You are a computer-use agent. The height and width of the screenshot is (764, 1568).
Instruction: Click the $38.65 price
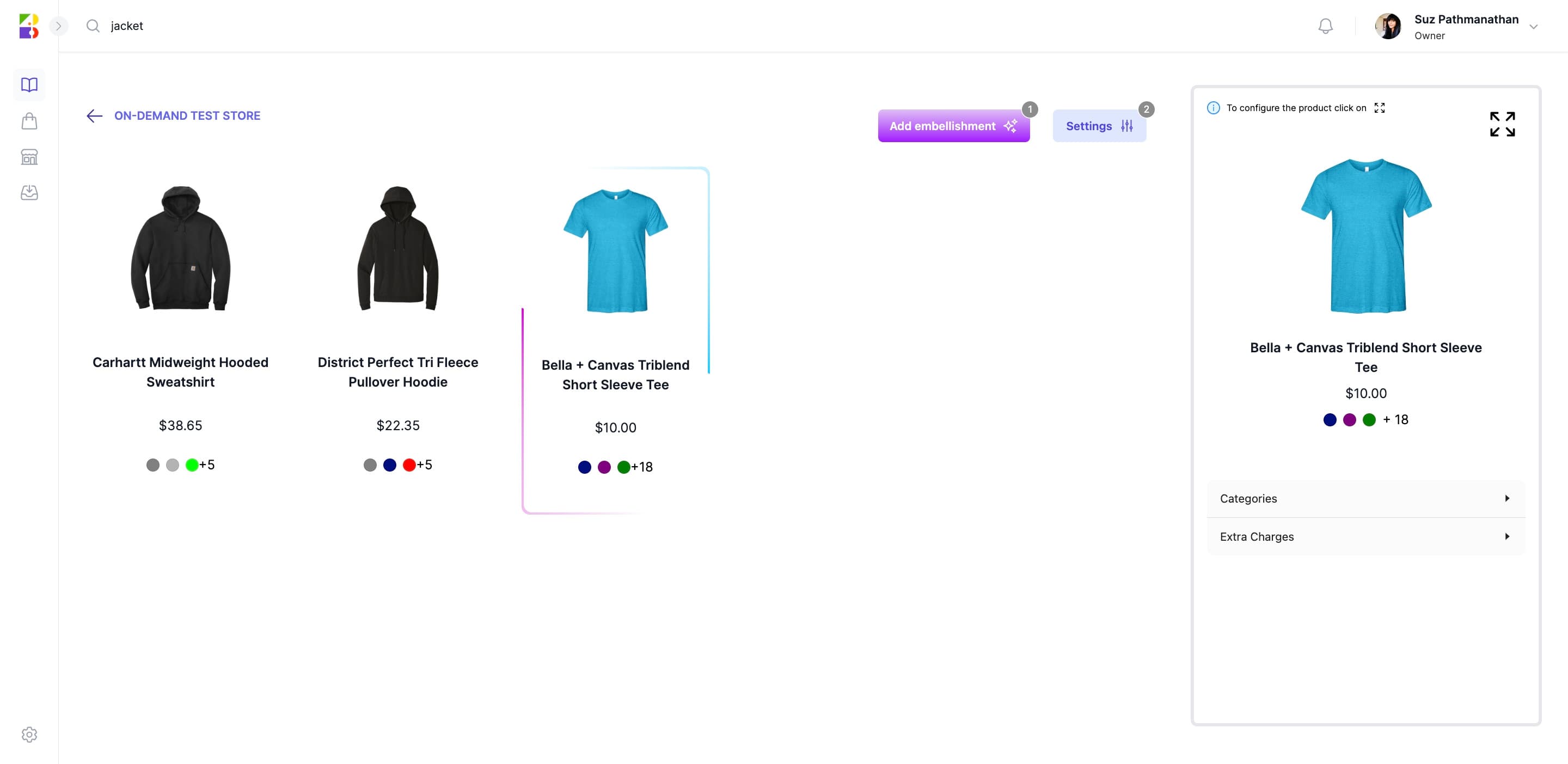click(x=181, y=425)
